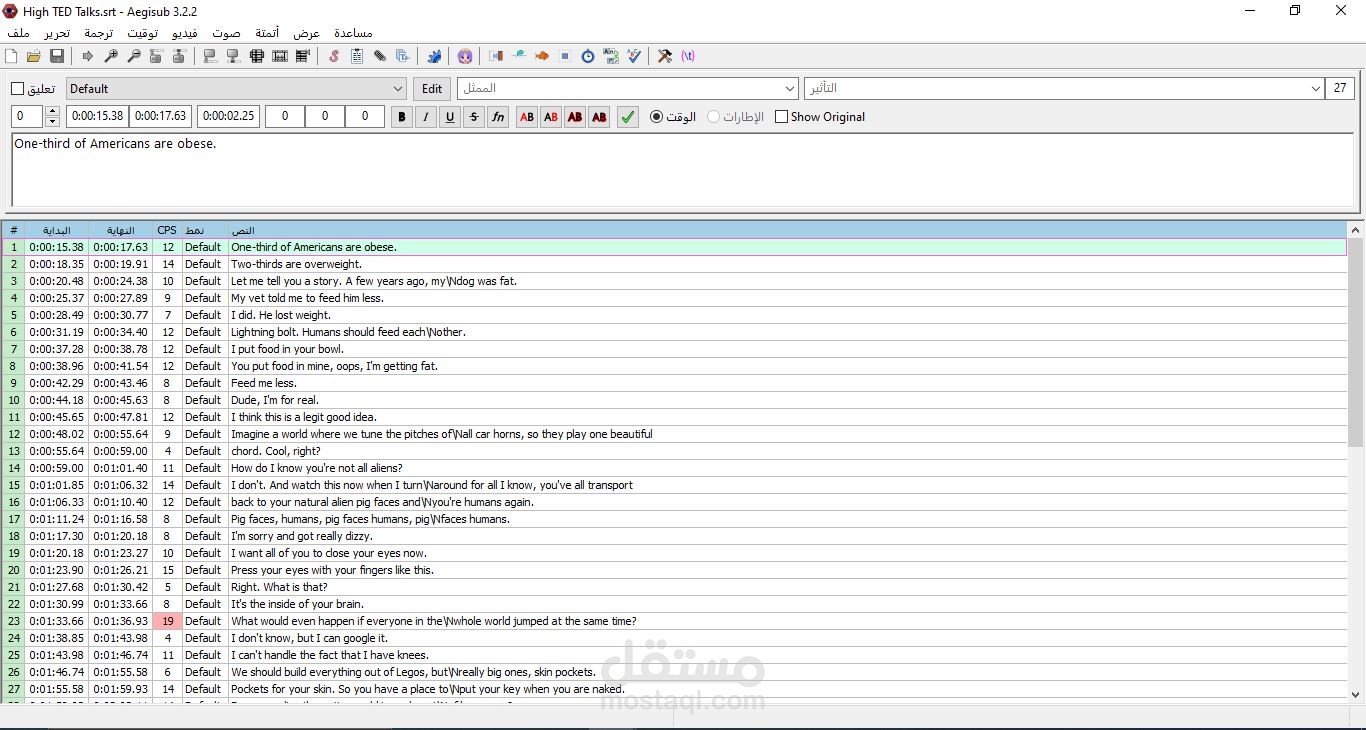Open the Edit style button
The image size is (1366, 730).
[432, 88]
